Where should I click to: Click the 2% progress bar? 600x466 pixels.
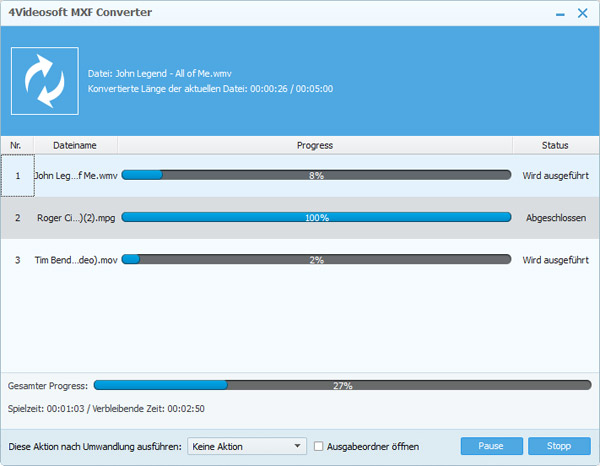click(316, 260)
